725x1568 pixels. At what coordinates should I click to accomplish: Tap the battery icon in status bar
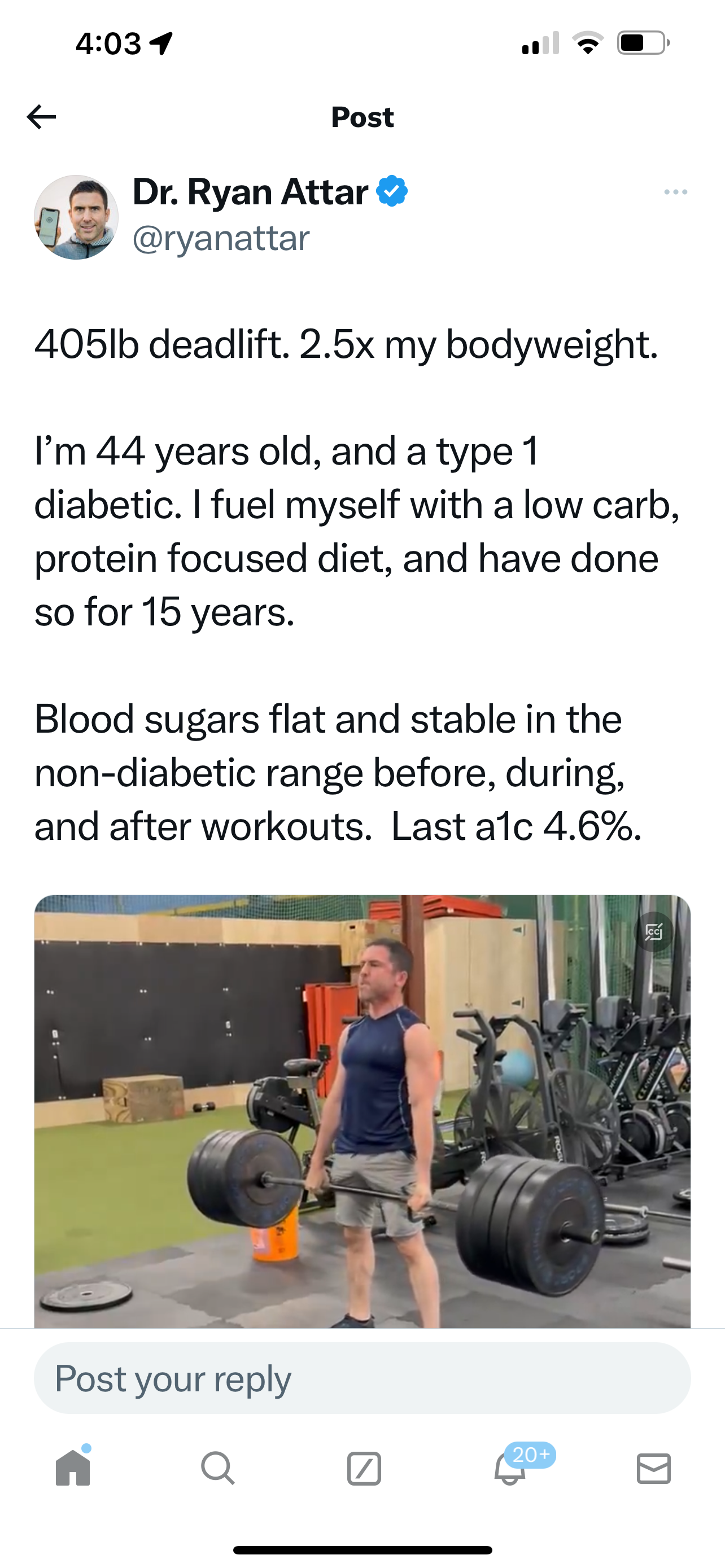643,43
